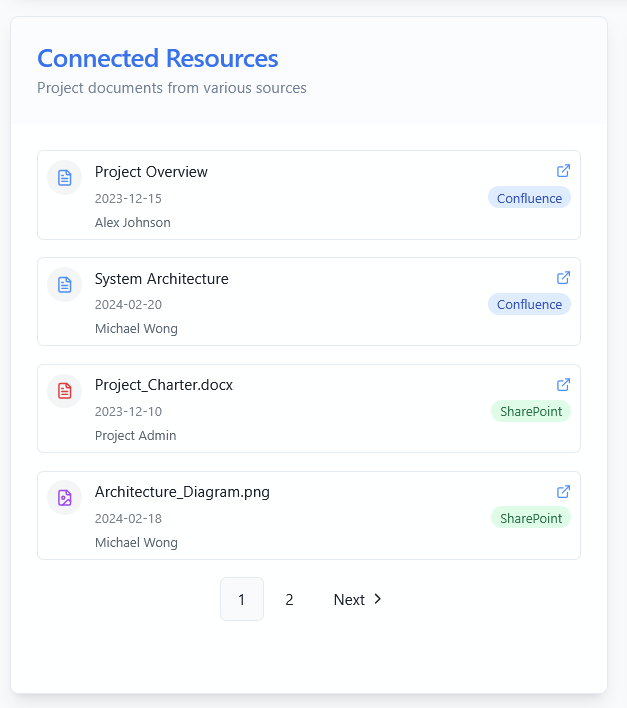The width and height of the screenshot is (627, 708).
Task: Open the Project Overview title
Action: 151,172
